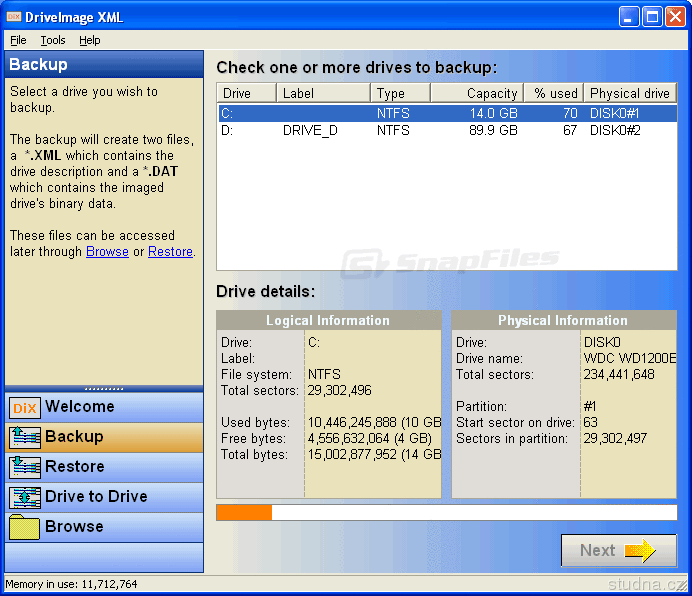The width and height of the screenshot is (692, 596).
Task: Click the Used bytes value 10,446,245,888
Action: click(x=352, y=422)
